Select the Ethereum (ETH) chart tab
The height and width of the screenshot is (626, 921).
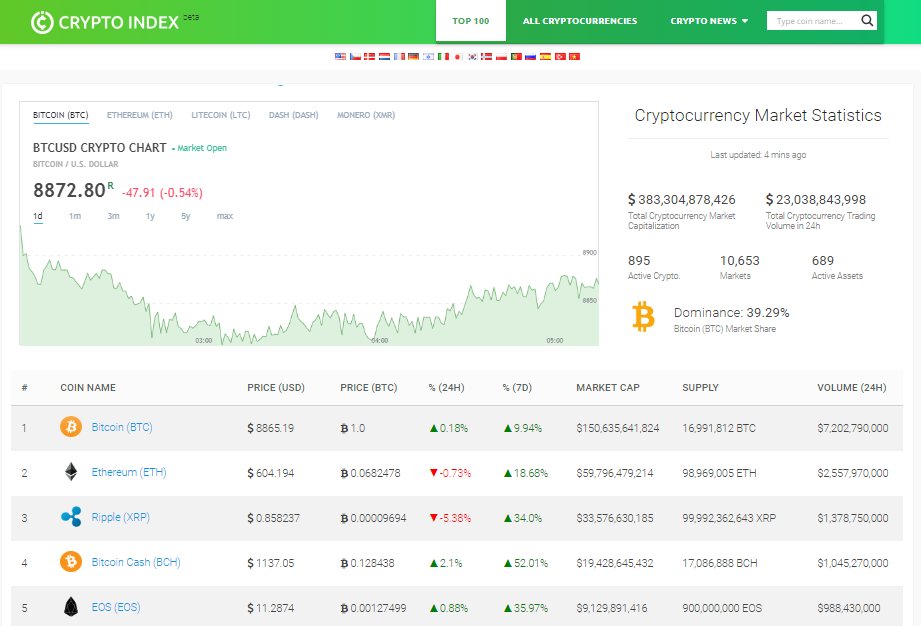[140, 115]
